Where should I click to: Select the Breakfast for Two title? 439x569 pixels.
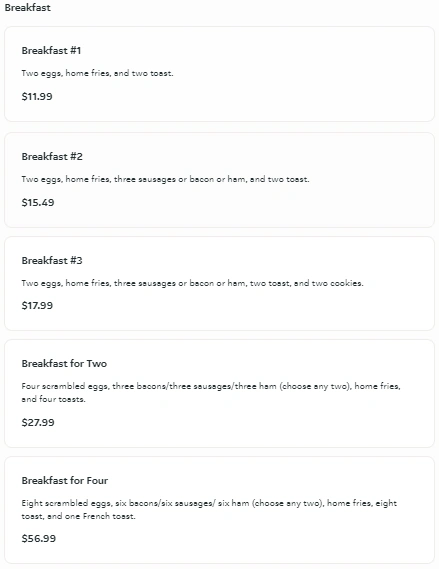[64, 364]
